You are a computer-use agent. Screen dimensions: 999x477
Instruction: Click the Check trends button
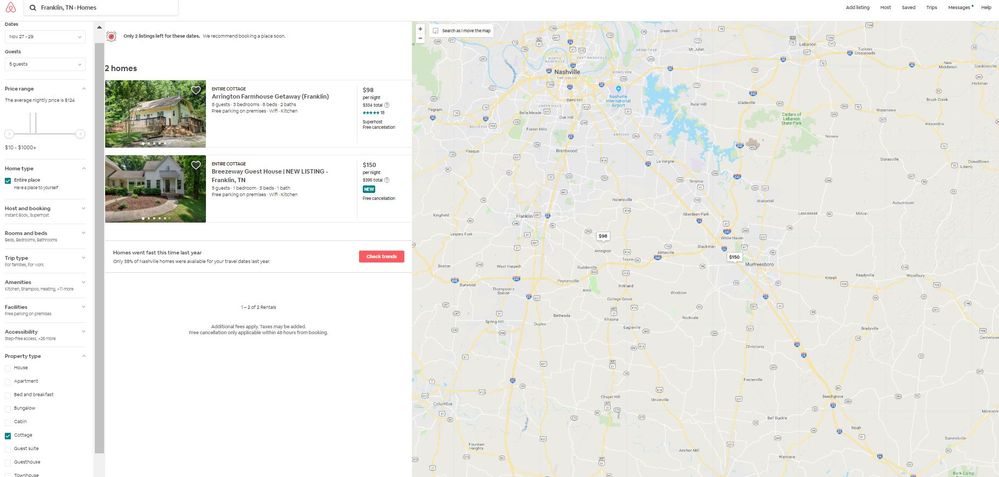click(381, 257)
